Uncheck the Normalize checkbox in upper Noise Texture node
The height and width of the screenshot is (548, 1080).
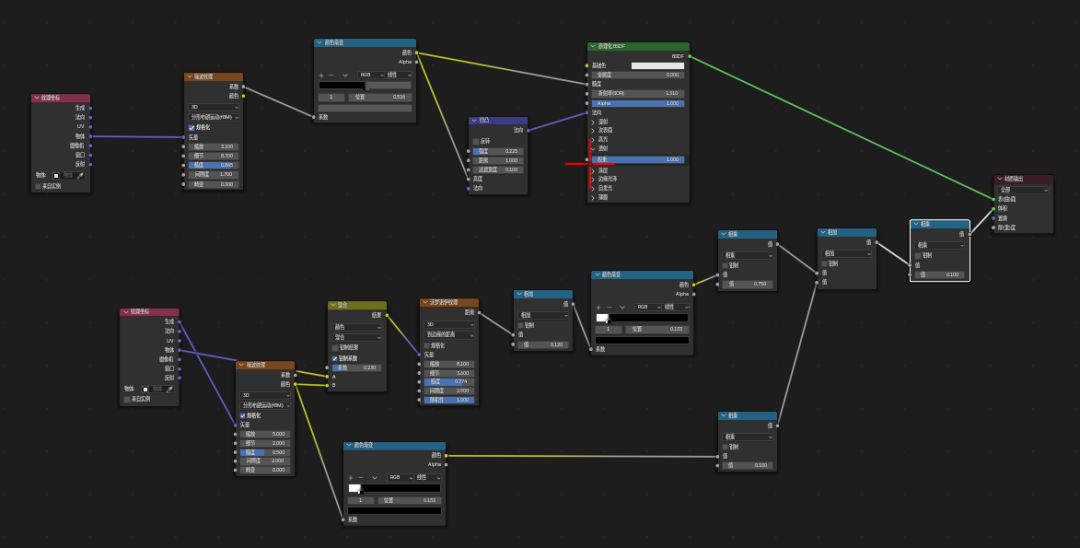coord(191,127)
